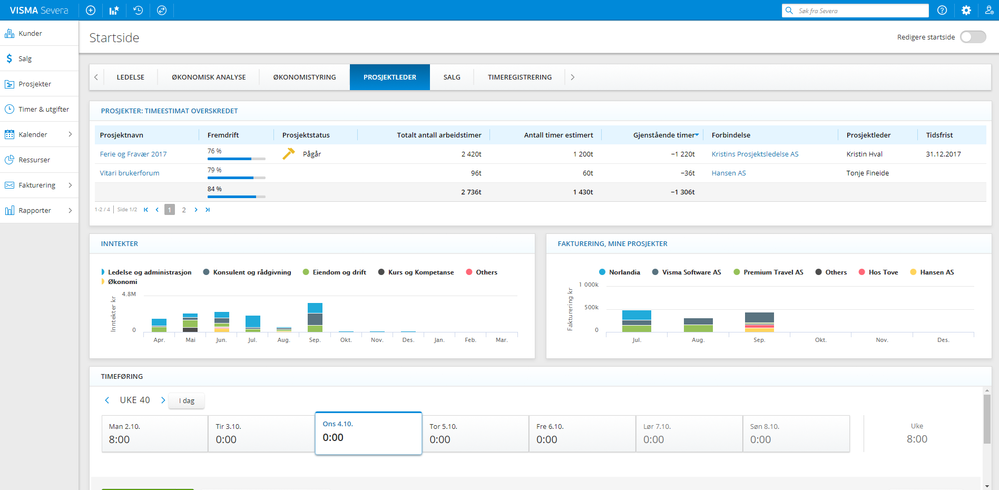Sort by Fremdrift column header
Image resolution: width=999 pixels, height=490 pixels.
pos(221,135)
